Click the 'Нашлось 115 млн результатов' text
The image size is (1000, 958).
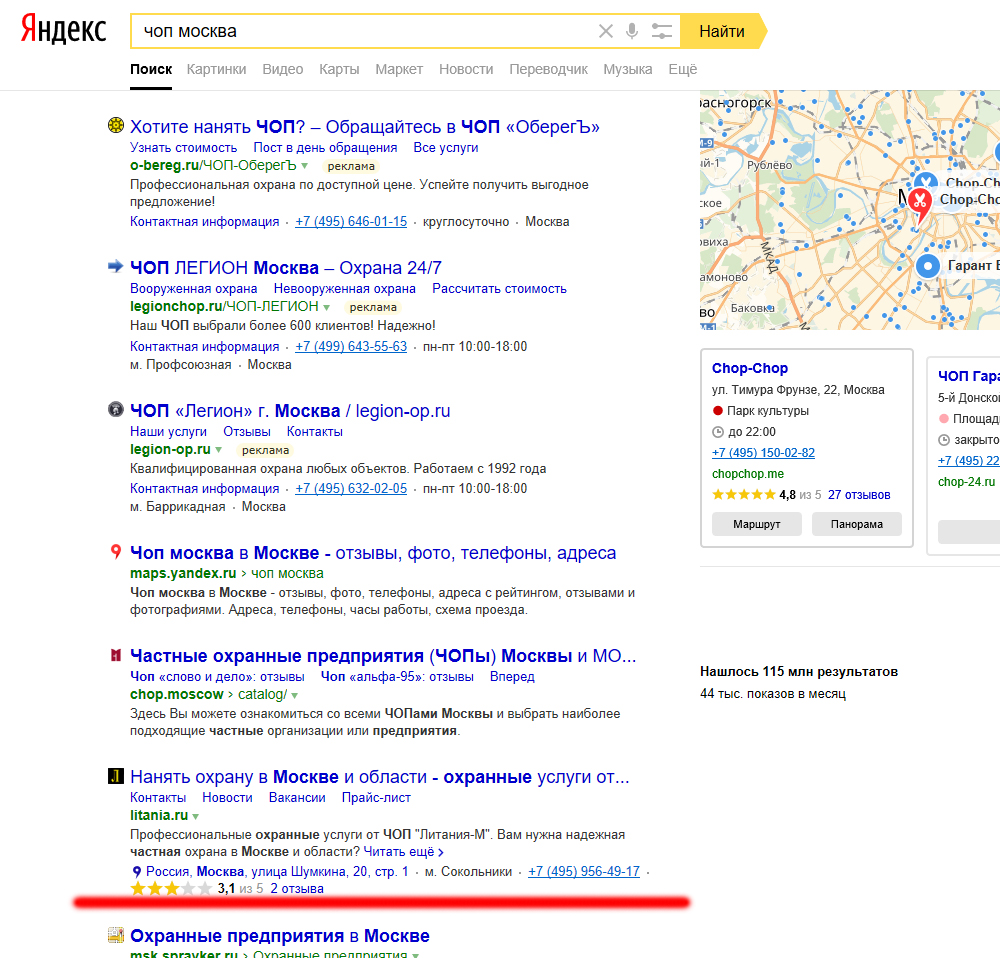pos(798,672)
